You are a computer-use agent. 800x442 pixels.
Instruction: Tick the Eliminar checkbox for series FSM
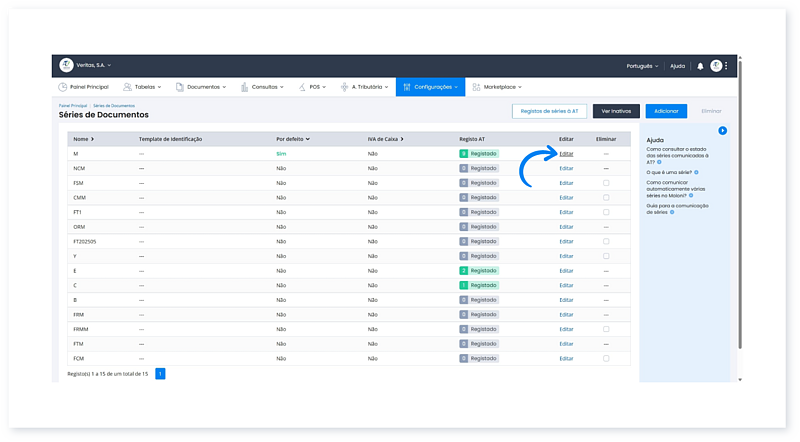[605, 183]
